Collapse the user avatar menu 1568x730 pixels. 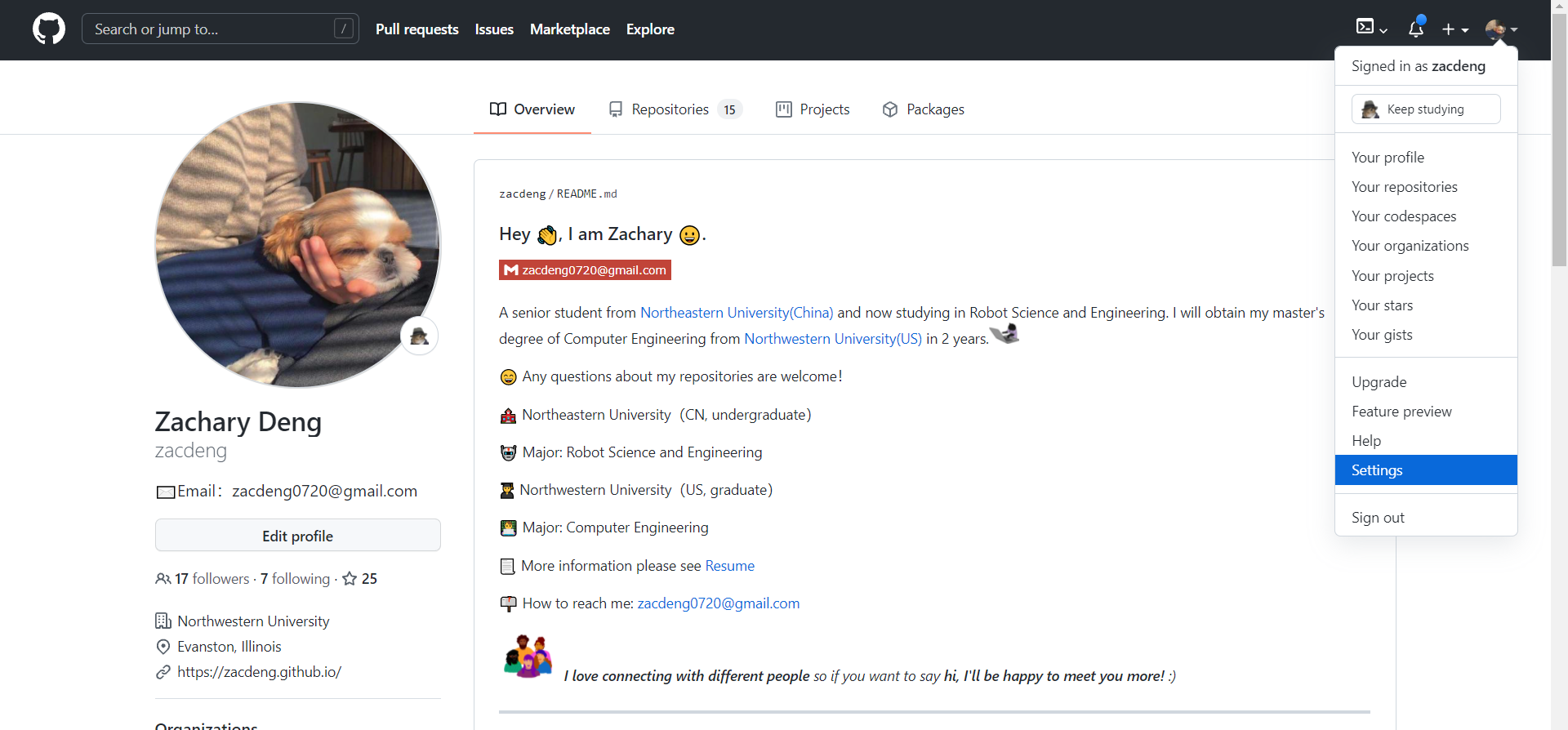click(1501, 29)
